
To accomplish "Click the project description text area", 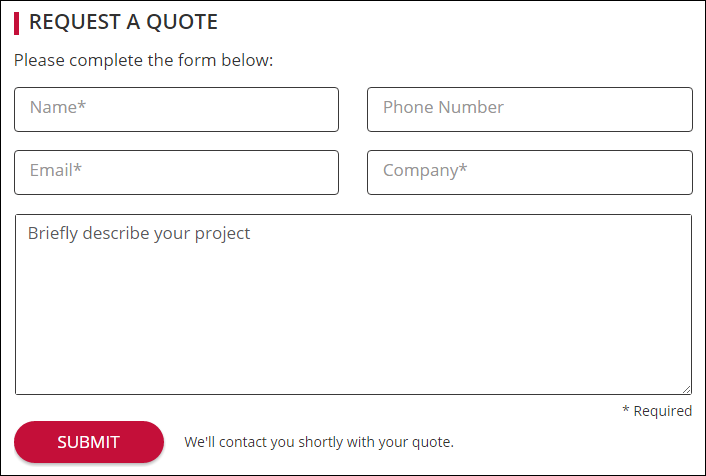I will (353, 310).
